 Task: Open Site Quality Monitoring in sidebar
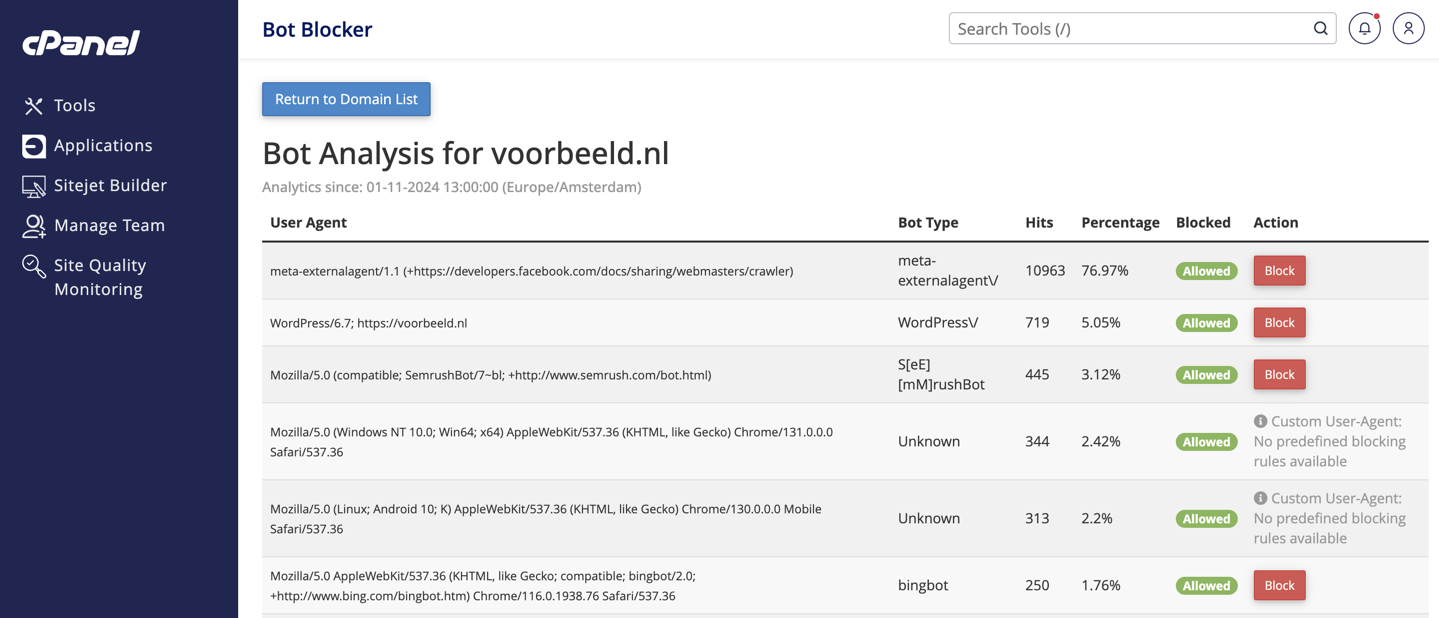(x=100, y=277)
